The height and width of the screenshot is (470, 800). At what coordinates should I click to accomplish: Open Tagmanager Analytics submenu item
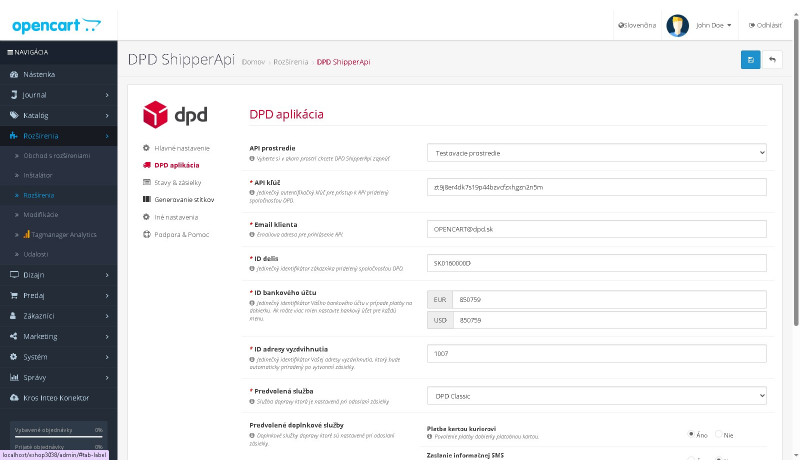(60, 235)
